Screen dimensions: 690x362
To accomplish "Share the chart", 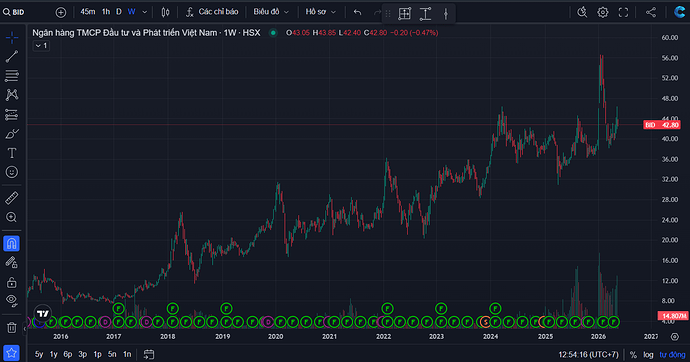I will tap(651, 12).
